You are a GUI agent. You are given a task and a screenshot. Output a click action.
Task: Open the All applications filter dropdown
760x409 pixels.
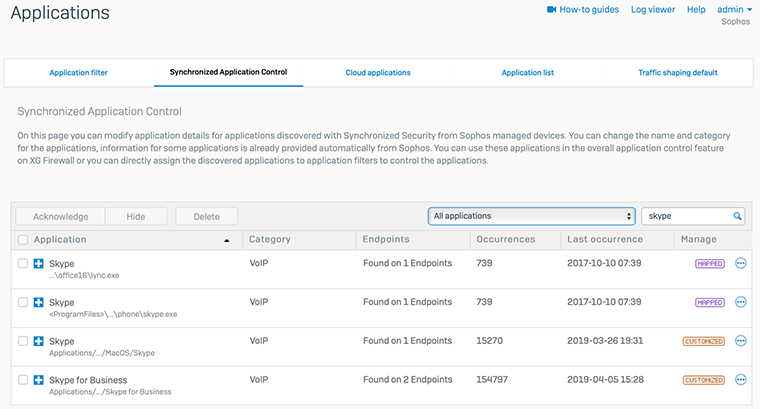pos(532,216)
